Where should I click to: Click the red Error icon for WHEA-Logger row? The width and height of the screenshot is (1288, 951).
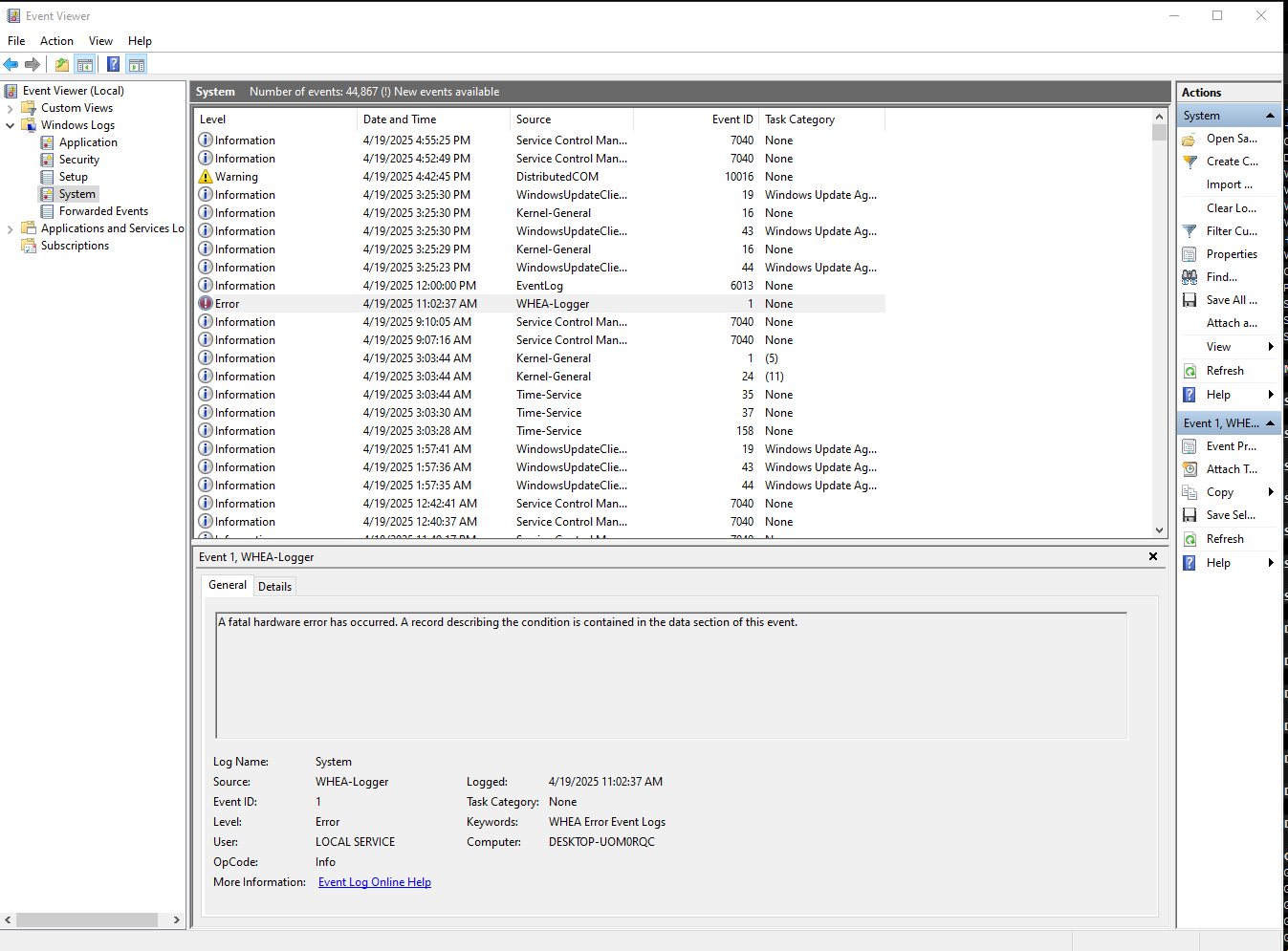pyautogui.click(x=206, y=304)
